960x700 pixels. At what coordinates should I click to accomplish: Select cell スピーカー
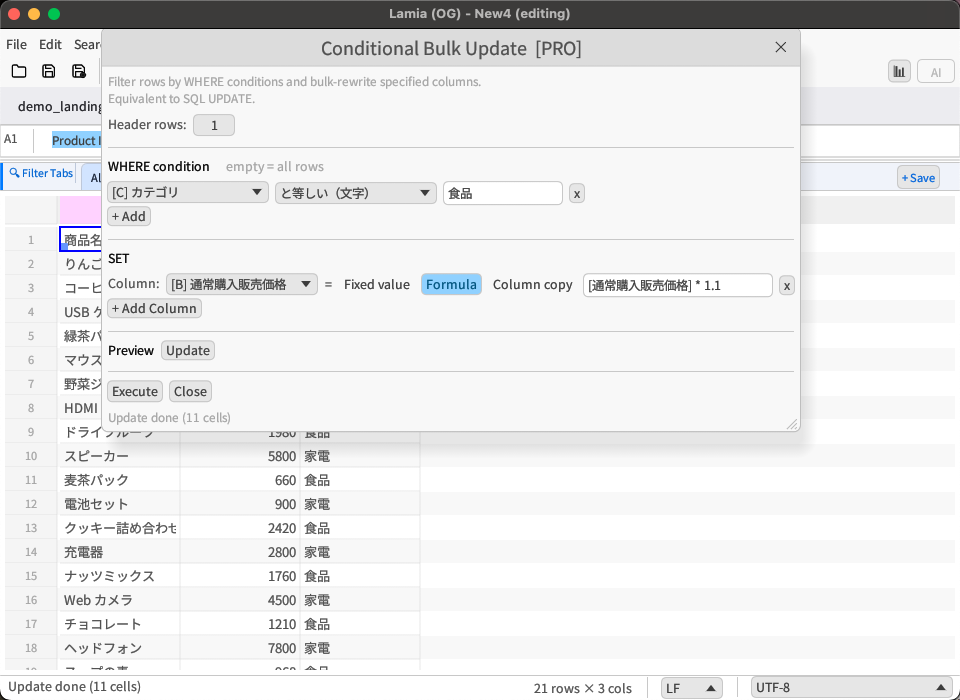coord(119,456)
